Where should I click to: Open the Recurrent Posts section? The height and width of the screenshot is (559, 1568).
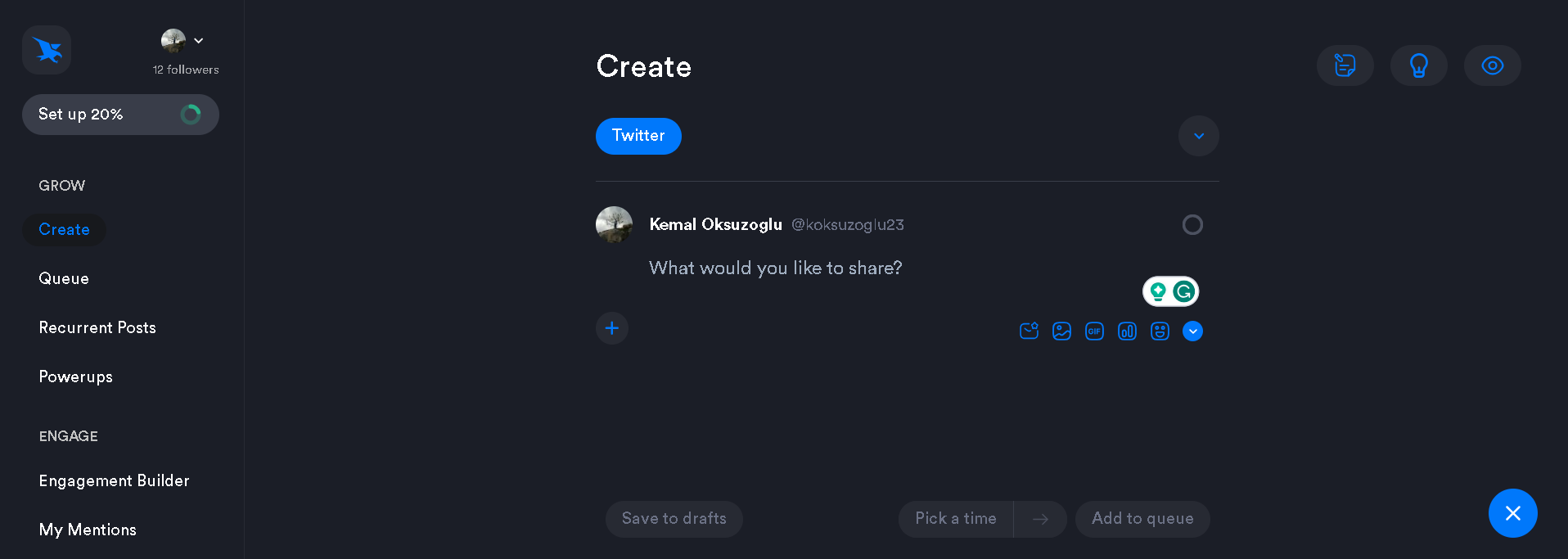[x=97, y=327]
